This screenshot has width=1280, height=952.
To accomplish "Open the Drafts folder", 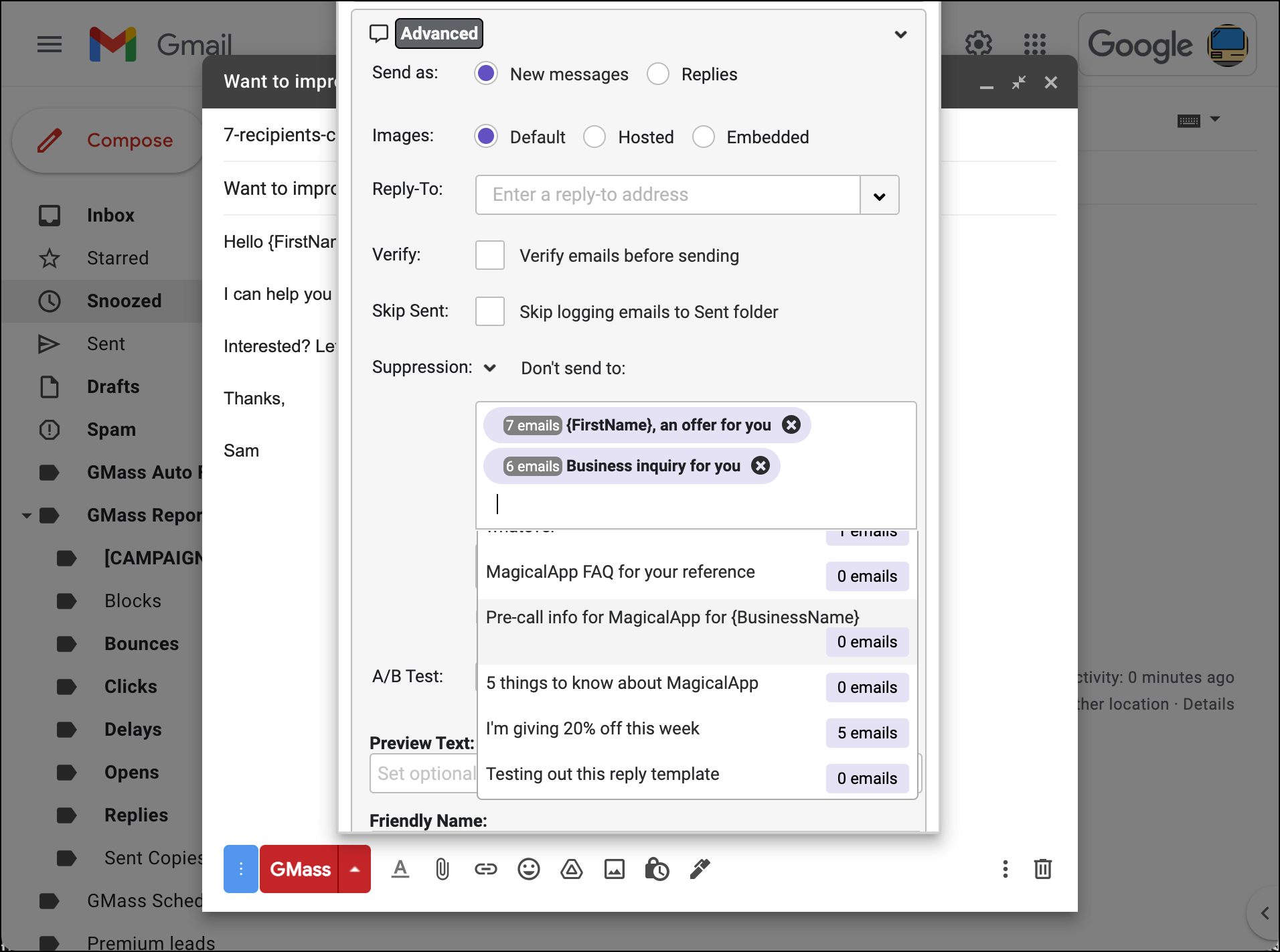I will tap(113, 387).
